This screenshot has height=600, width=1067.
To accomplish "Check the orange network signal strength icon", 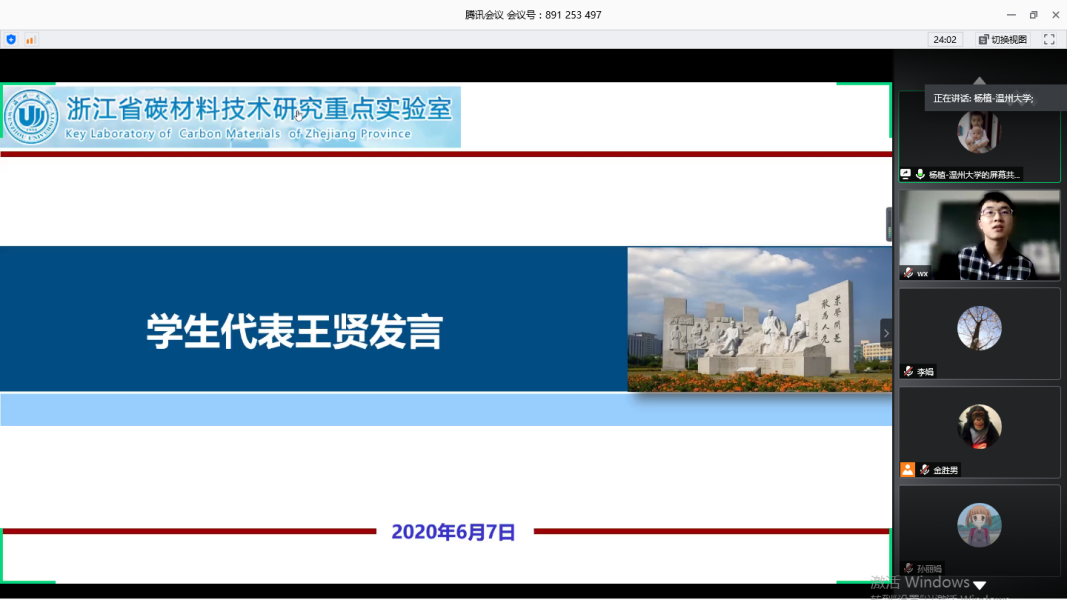I will 30,40.
